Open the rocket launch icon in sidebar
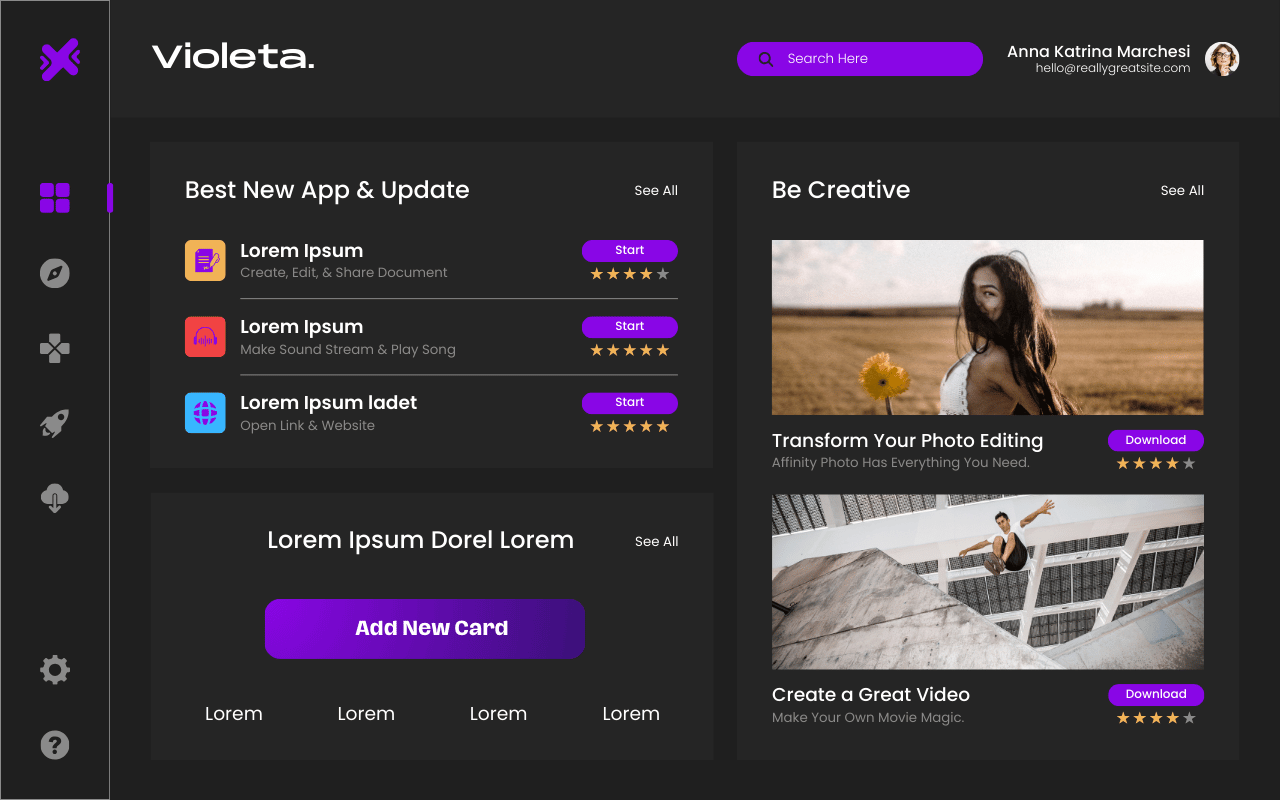 (x=55, y=423)
